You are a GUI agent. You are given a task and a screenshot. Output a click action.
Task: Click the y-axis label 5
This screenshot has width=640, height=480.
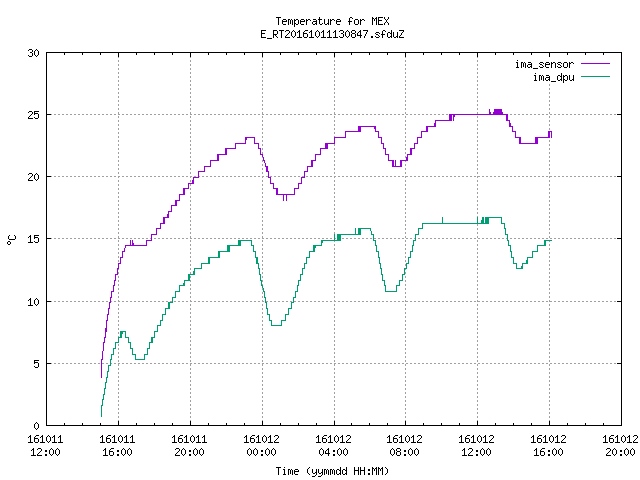pos(36,364)
